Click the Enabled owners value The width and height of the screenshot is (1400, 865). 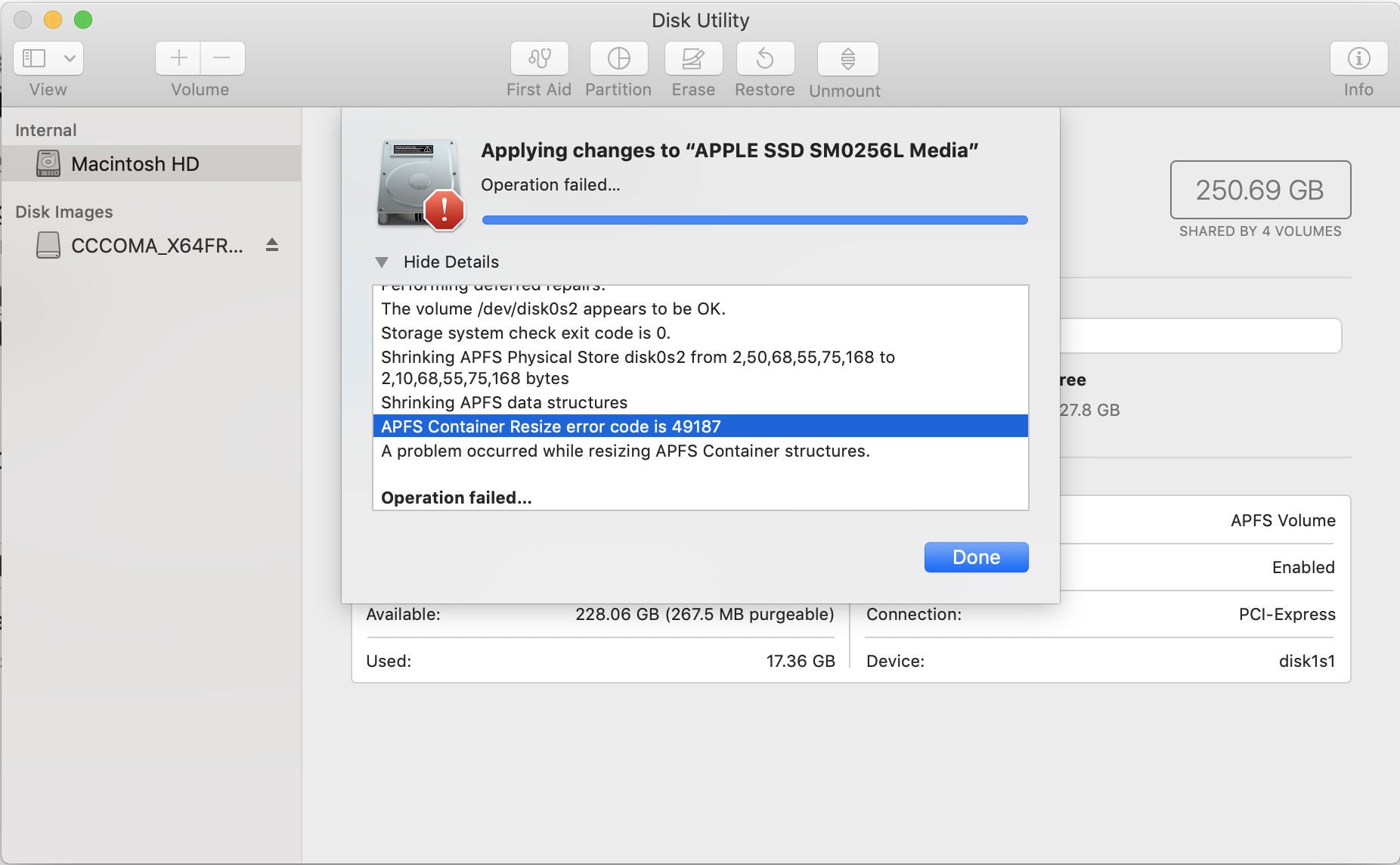click(1303, 567)
